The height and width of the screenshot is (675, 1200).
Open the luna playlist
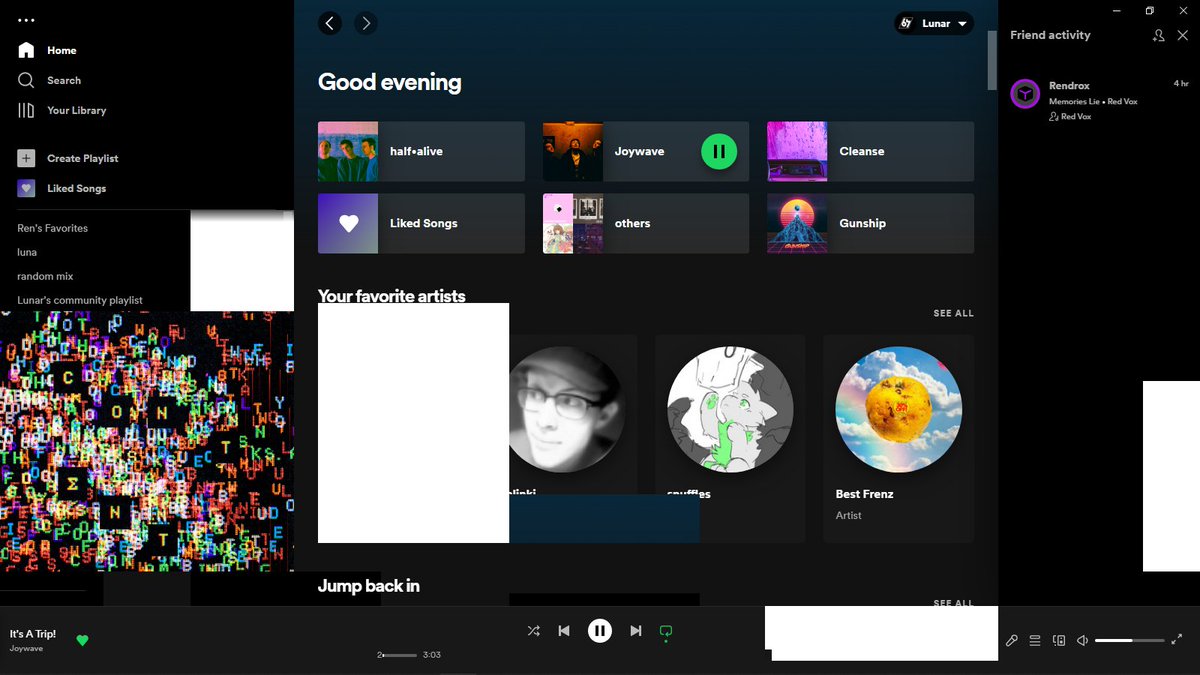pyautogui.click(x=27, y=252)
